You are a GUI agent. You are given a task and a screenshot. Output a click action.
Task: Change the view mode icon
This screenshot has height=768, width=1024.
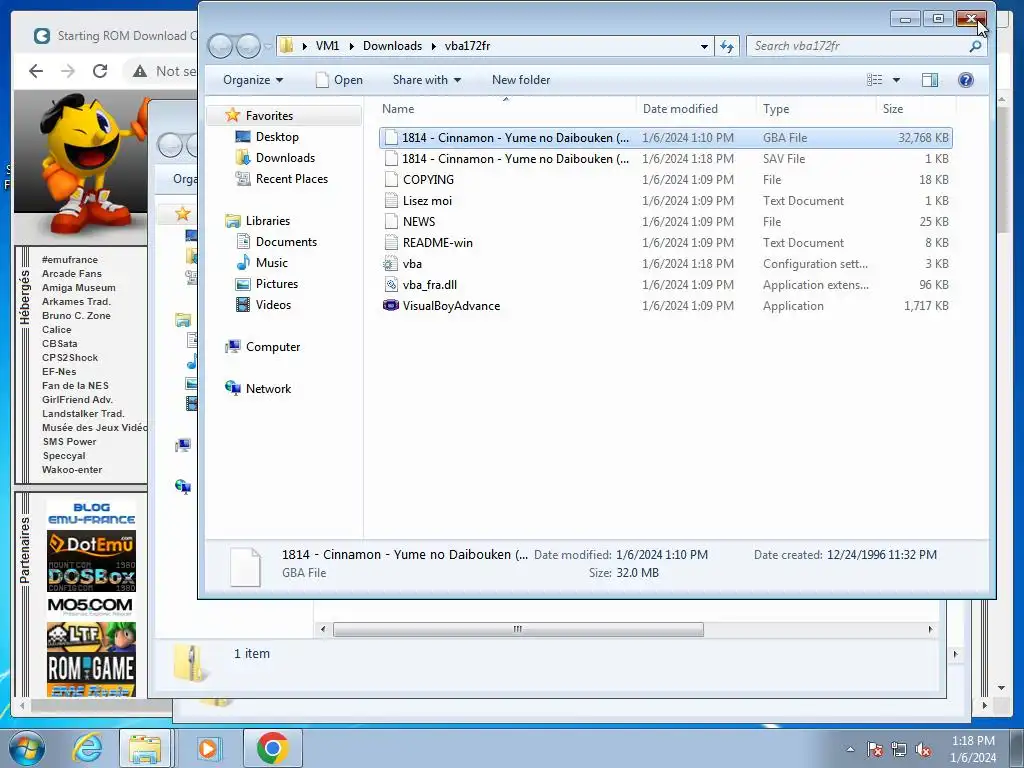pos(874,80)
